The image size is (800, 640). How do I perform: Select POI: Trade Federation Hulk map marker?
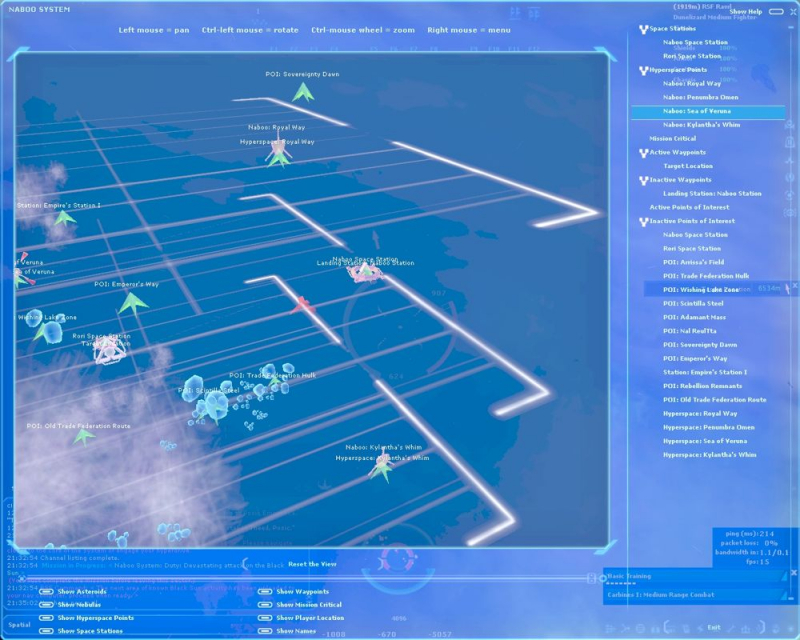tap(274, 379)
